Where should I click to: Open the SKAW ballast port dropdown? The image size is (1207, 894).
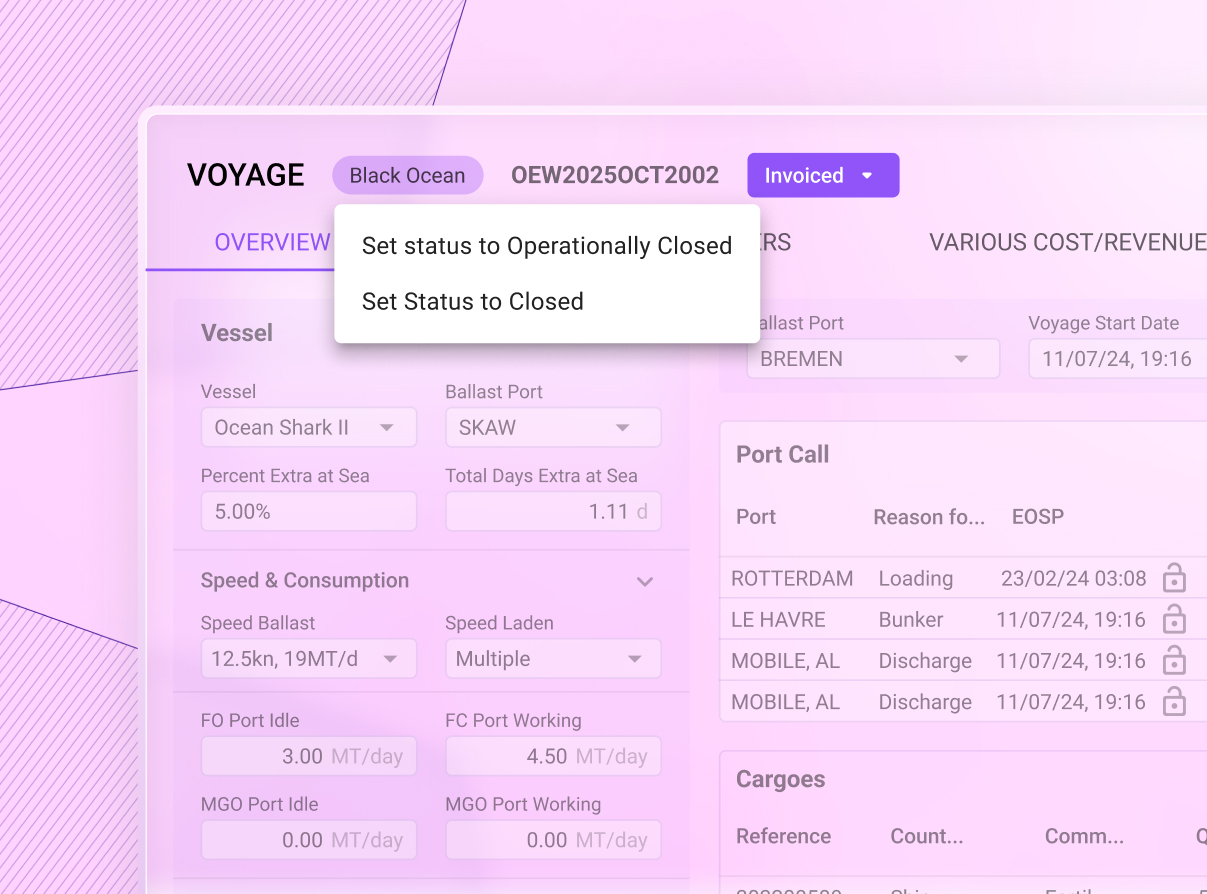553,427
